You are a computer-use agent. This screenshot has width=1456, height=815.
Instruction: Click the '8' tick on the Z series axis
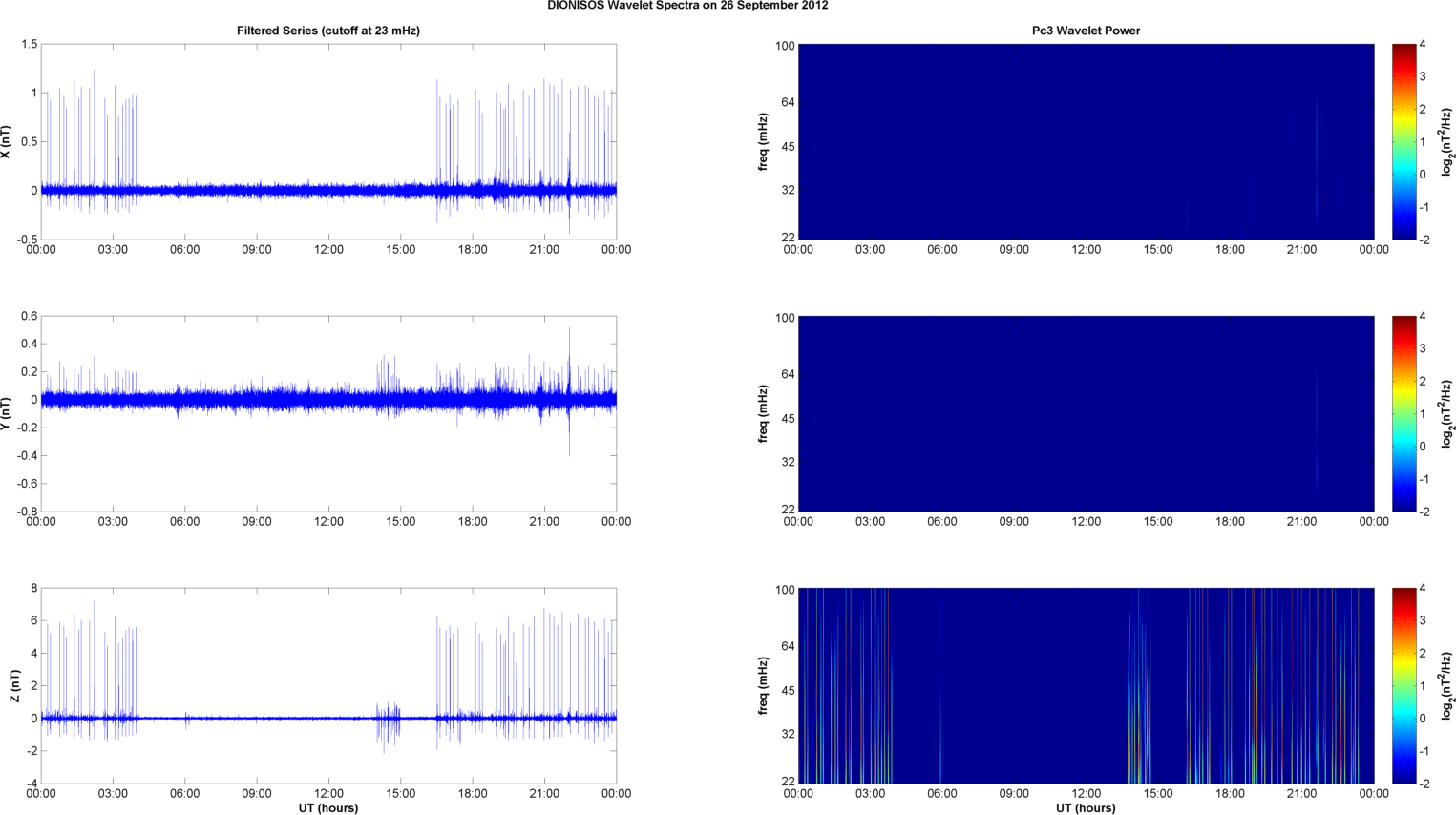(x=33, y=589)
